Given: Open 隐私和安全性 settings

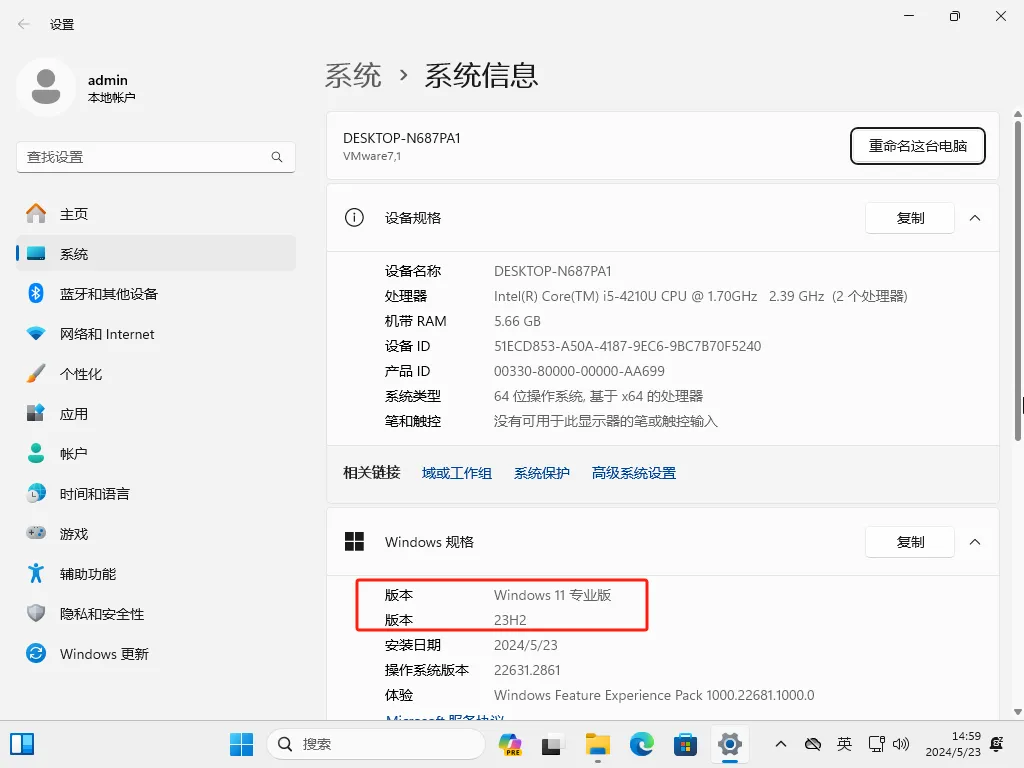Looking at the screenshot, I should click(156, 613).
